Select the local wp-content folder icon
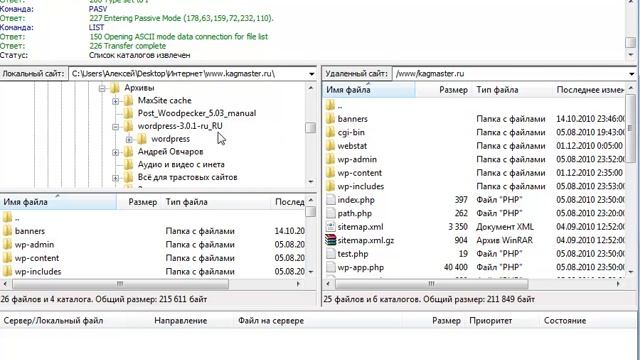640x360 pixels. pyautogui.click(x=7, y=258)
